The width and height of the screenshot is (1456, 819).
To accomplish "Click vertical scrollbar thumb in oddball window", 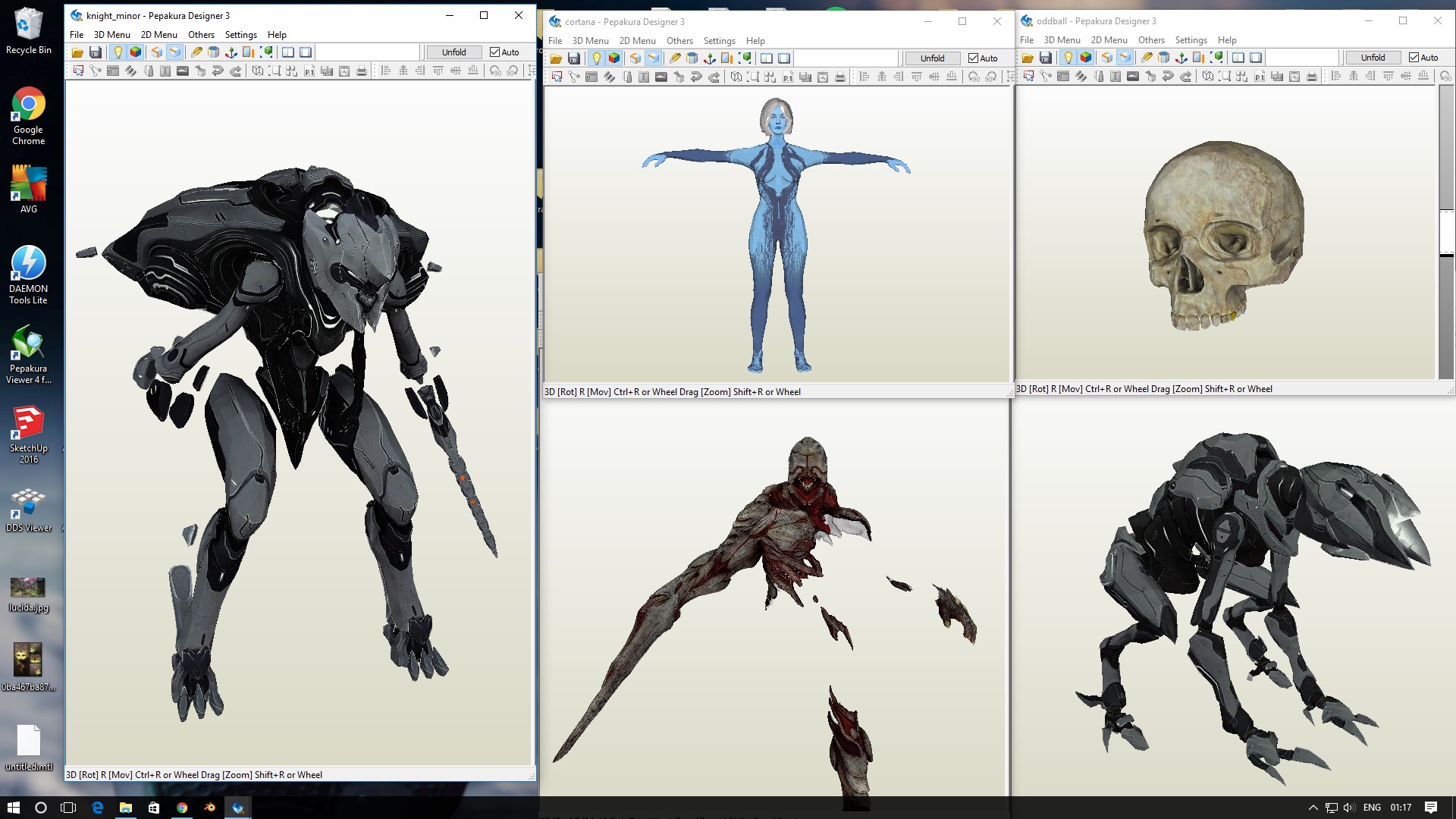I will tap(1446, 232).
